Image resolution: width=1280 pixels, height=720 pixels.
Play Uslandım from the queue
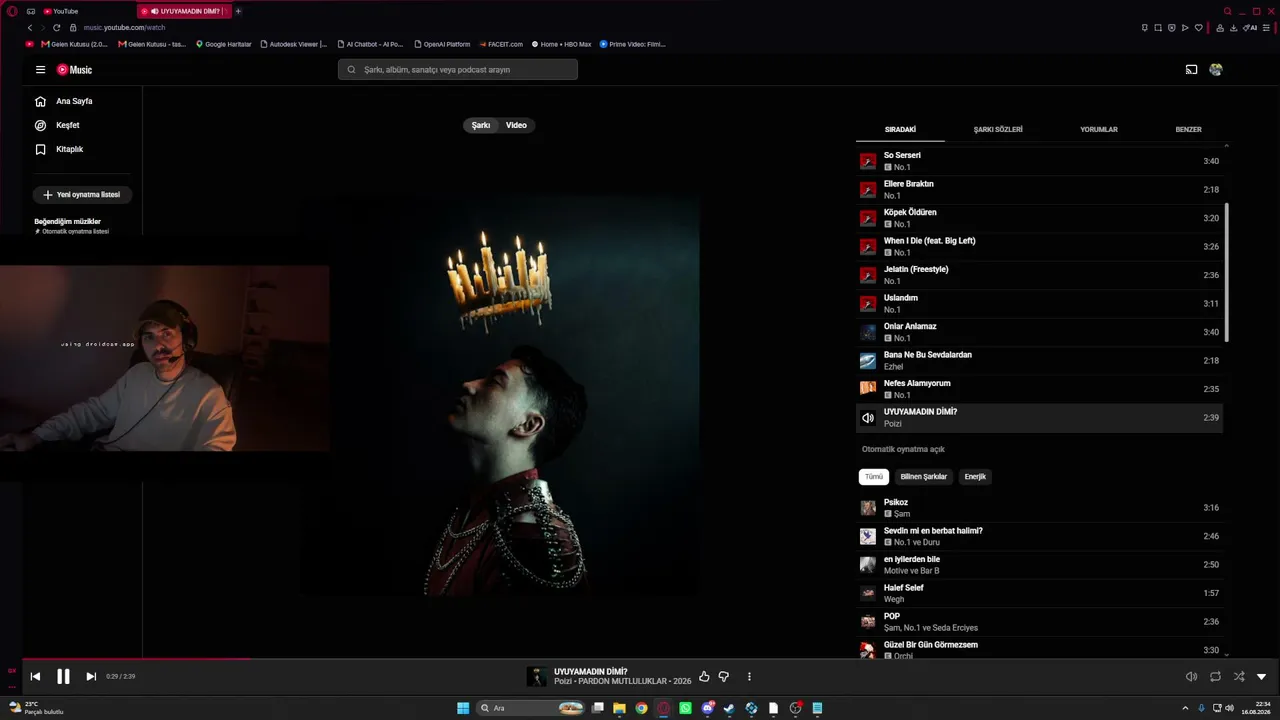click(x=1039, y=303)
